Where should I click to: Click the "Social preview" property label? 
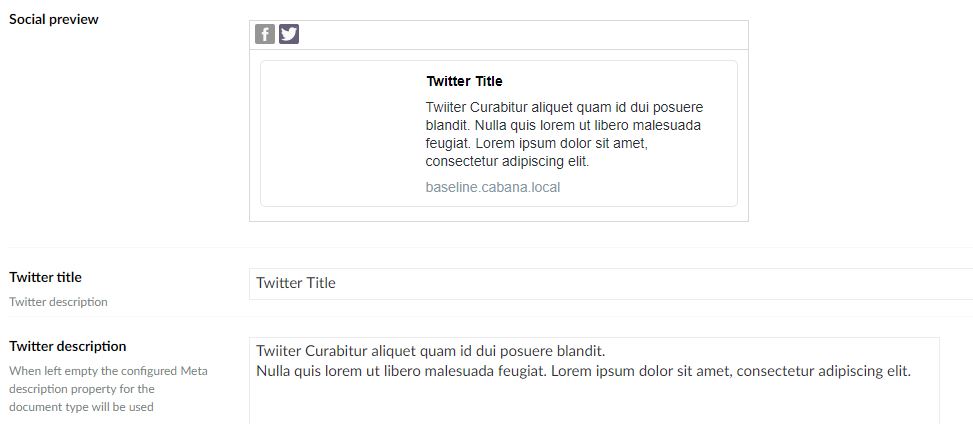click(54, 19)
